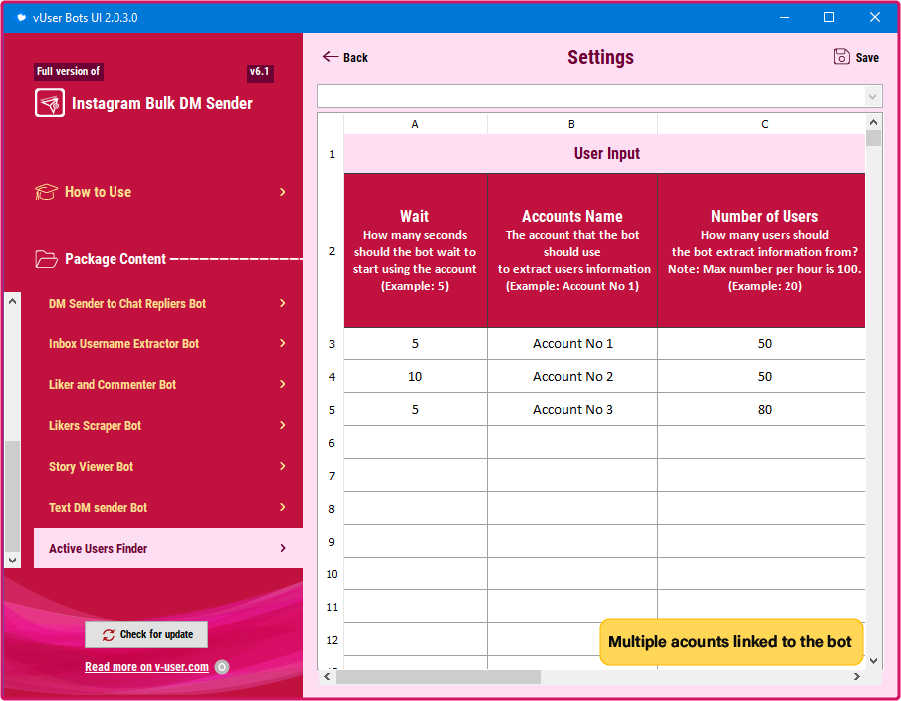Viewport: 901px width, 701px height.
Task: Click the circle icon beside v-user.com link
Action: coord(222,667)
